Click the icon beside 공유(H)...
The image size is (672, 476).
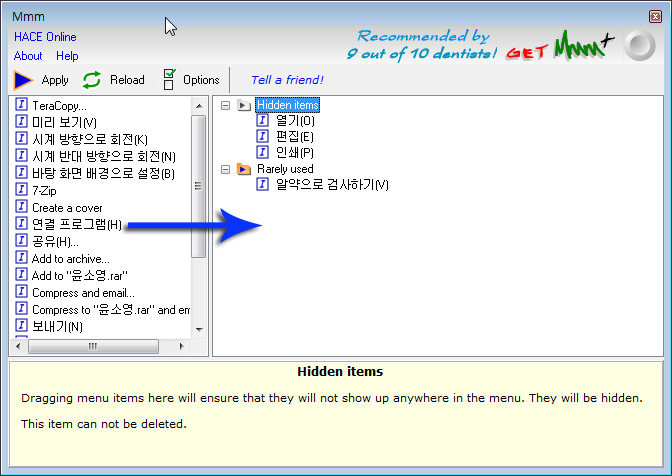click(21, 240)
